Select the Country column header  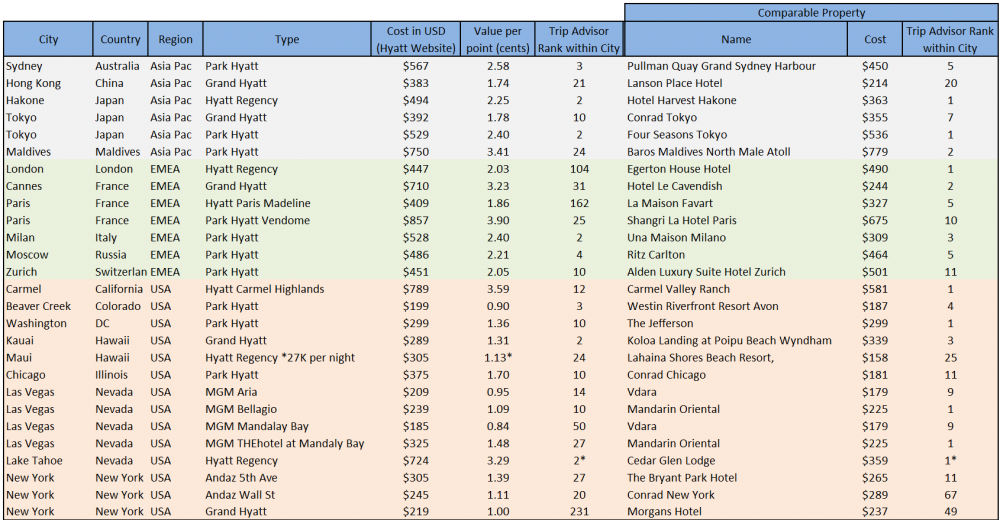(x=121, y=40)
